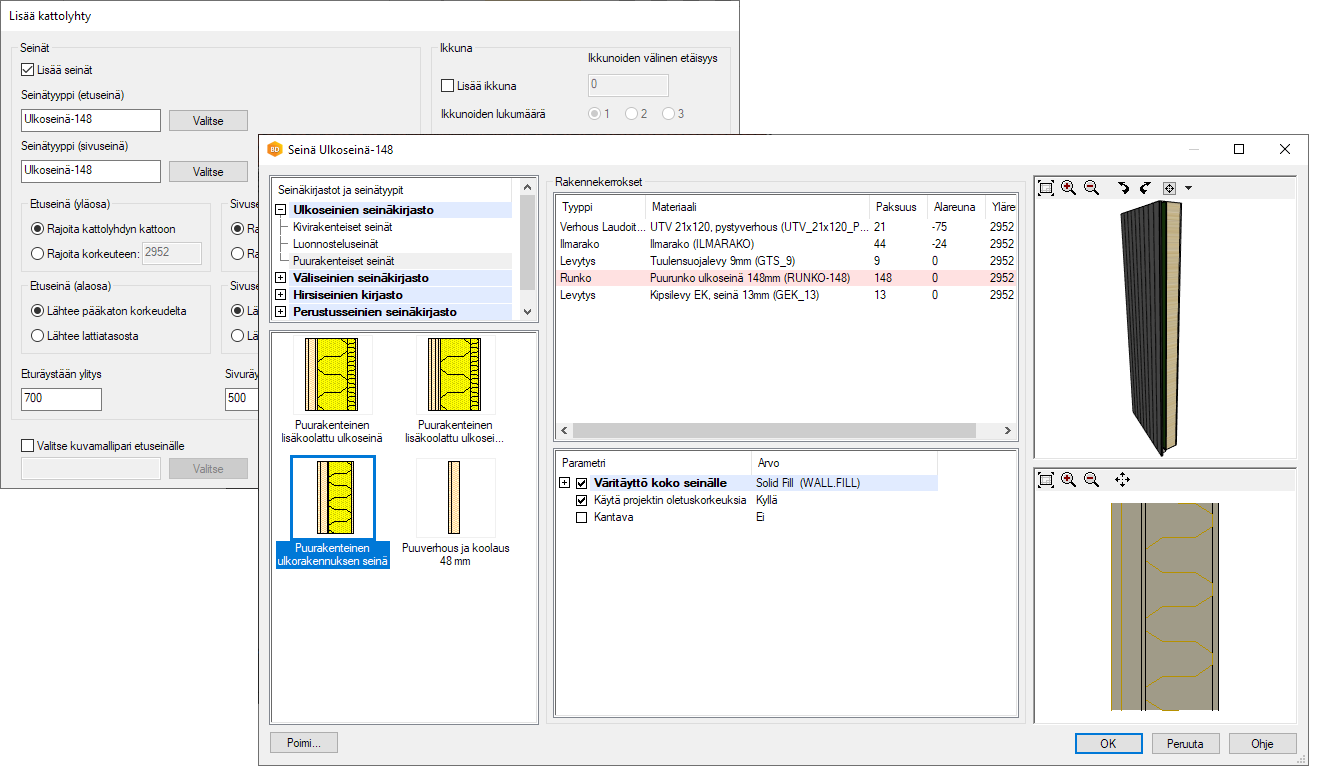Zoom in on the 3D wall preview
Screen dimensions: 1322x776
point(1068,188)
